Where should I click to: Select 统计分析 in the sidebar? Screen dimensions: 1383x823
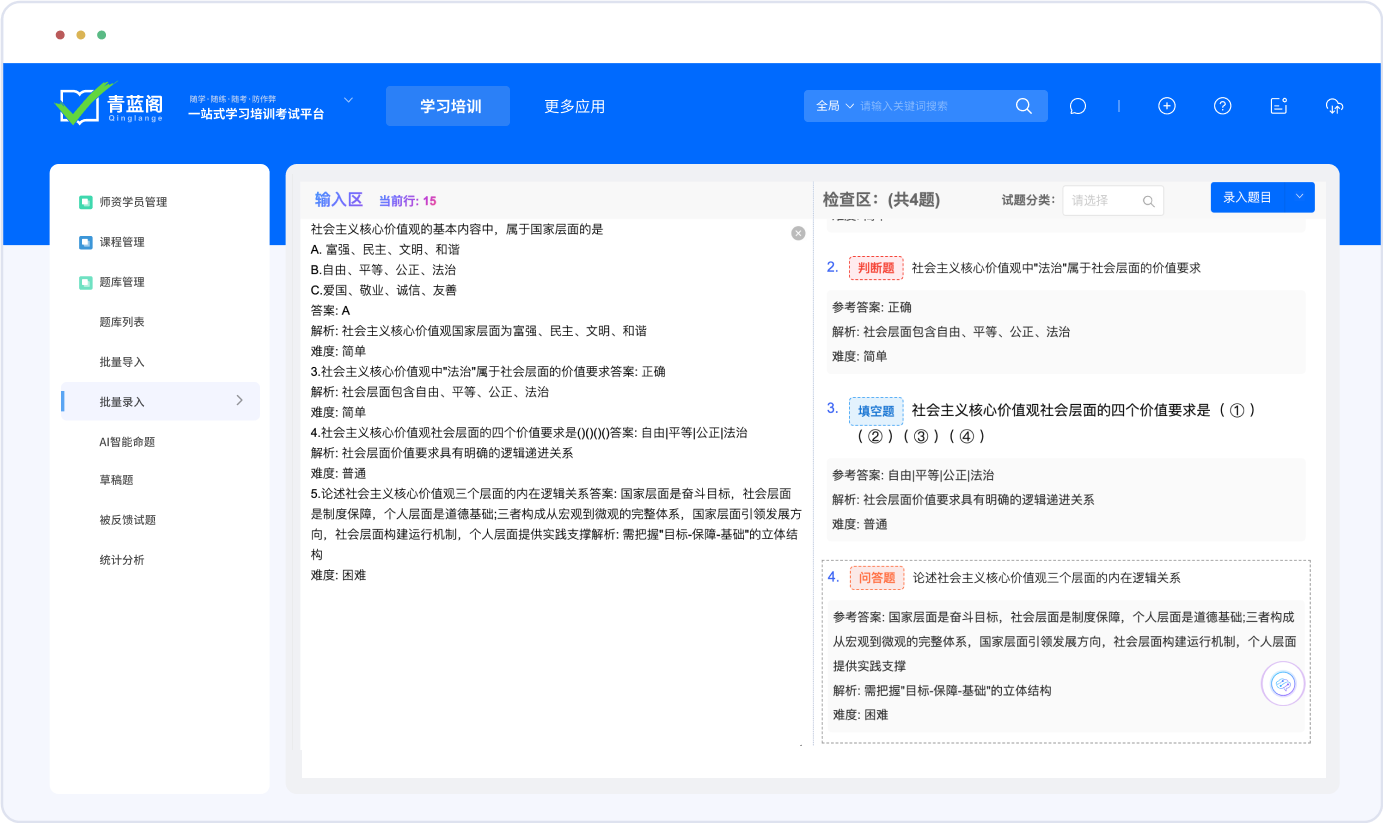point(122,560)
